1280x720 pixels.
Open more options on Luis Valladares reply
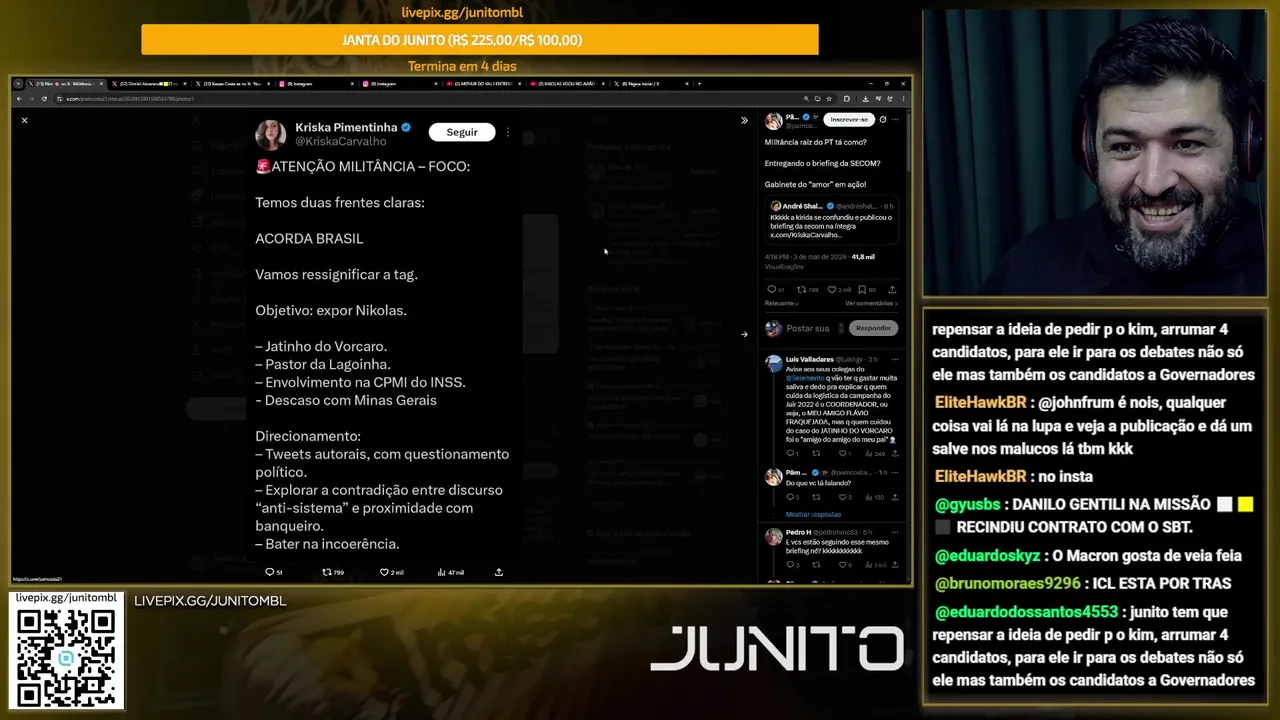pos(895,359)
